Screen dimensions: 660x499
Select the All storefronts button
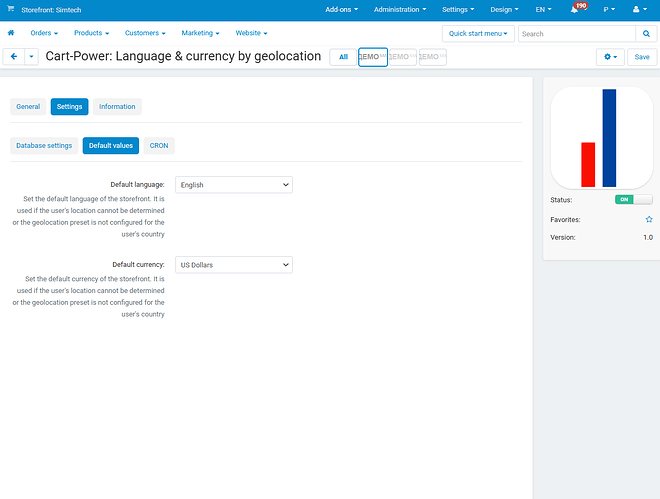pos(343,57)
